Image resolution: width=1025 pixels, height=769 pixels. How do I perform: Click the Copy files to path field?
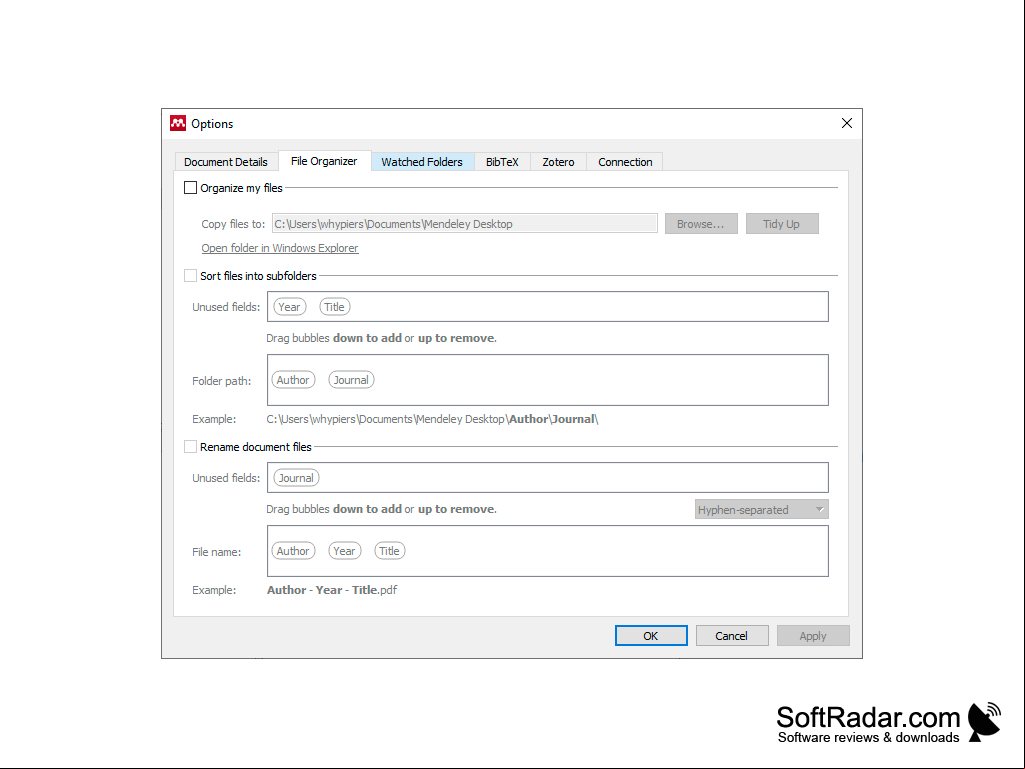(465, 224)
